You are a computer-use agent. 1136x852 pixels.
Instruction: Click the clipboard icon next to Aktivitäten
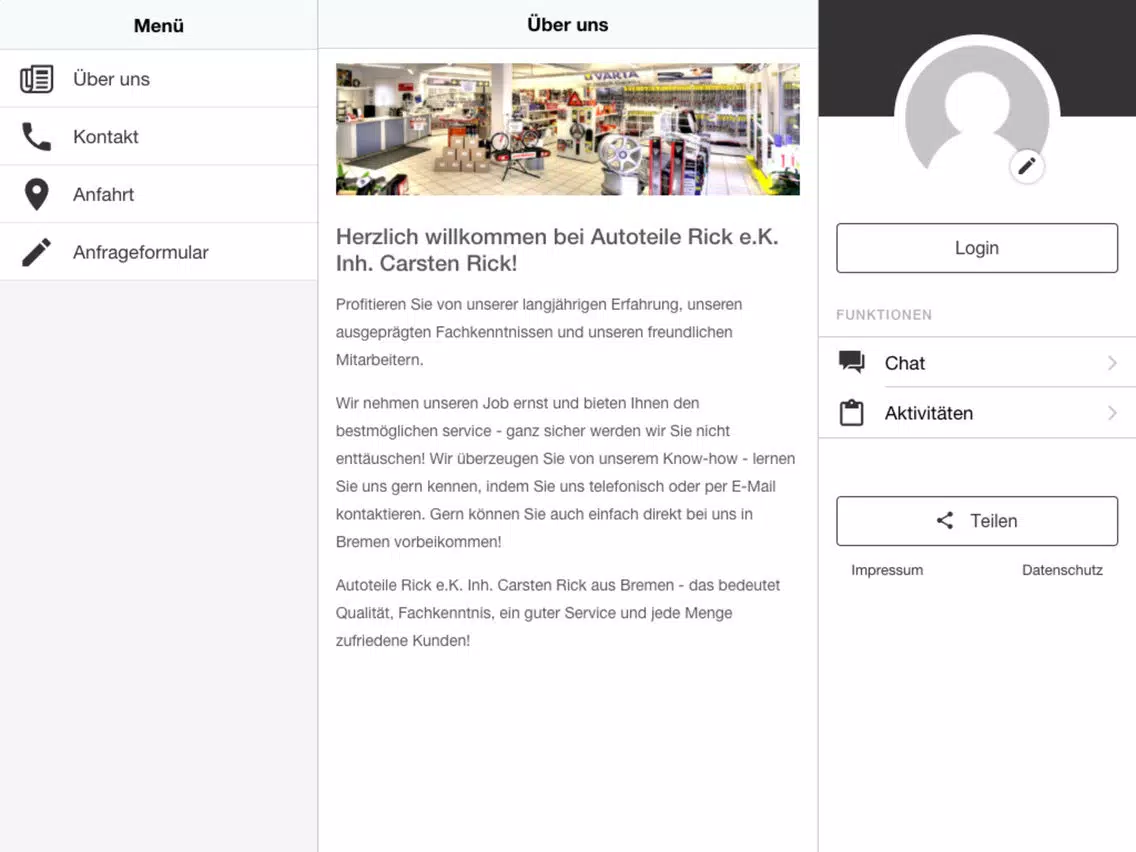(x=851, y=413)
